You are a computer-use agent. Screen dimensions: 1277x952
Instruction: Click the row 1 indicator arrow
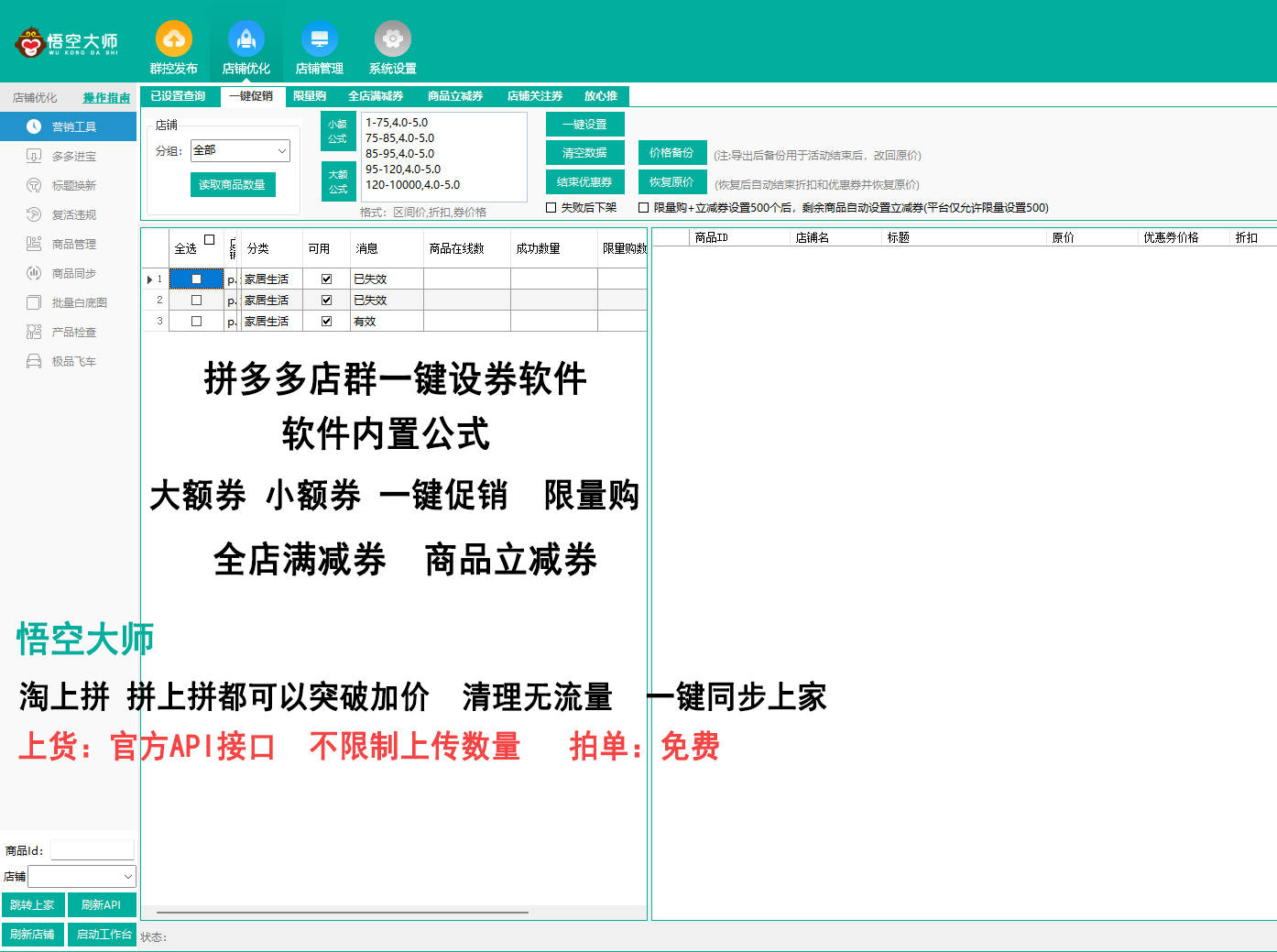149,279
